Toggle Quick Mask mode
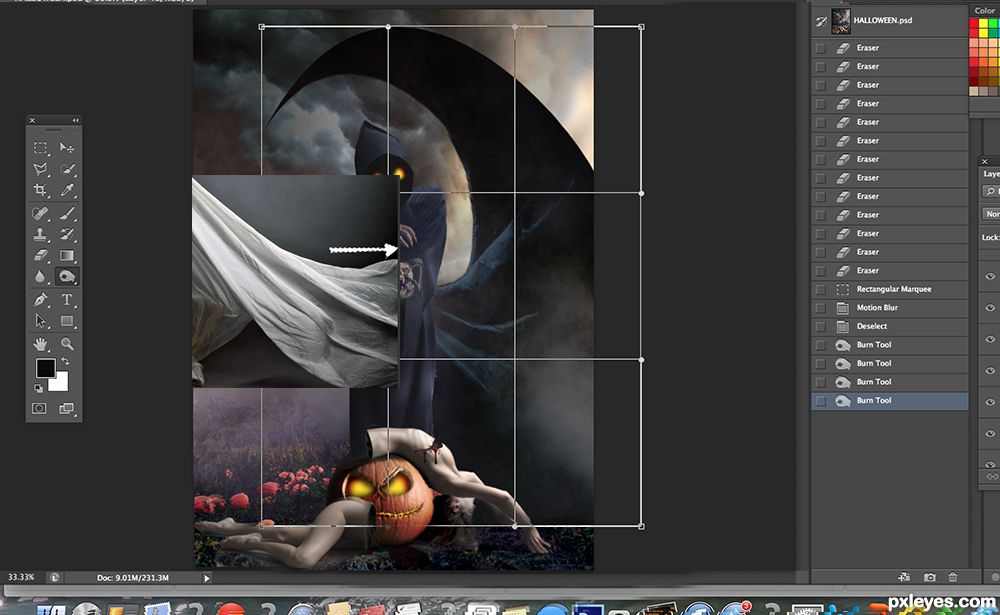1000x615 pixels. [x=40, y=408]
